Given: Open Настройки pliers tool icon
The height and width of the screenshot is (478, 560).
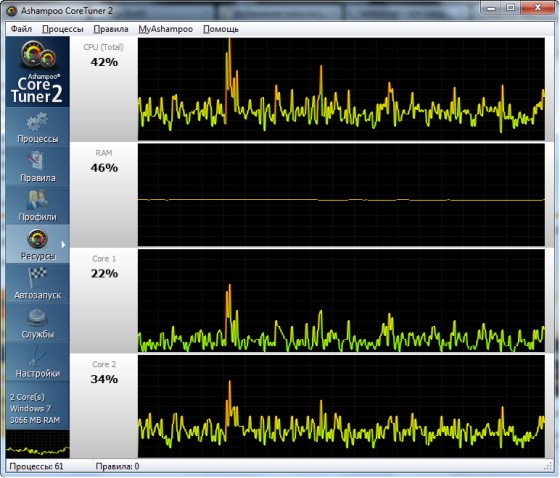Looking at the screenshot, I should (37, 357).
